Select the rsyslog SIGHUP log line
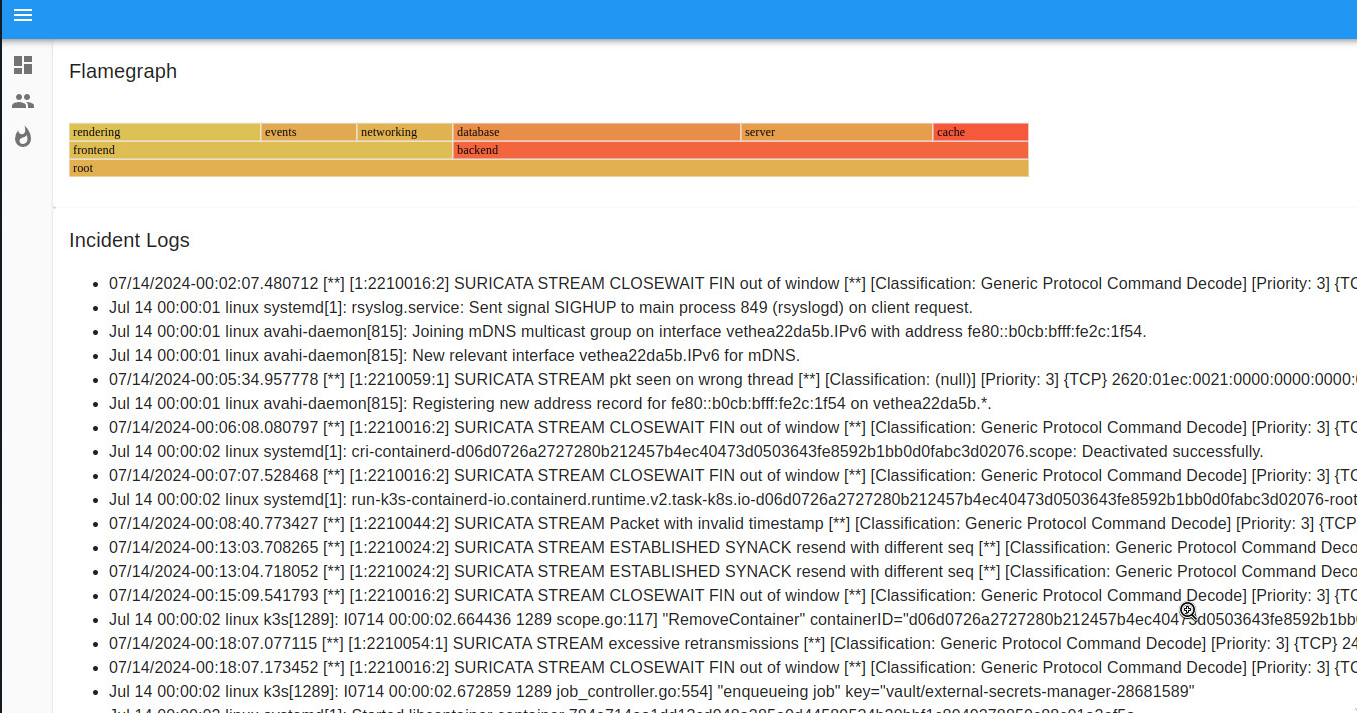 540,307
